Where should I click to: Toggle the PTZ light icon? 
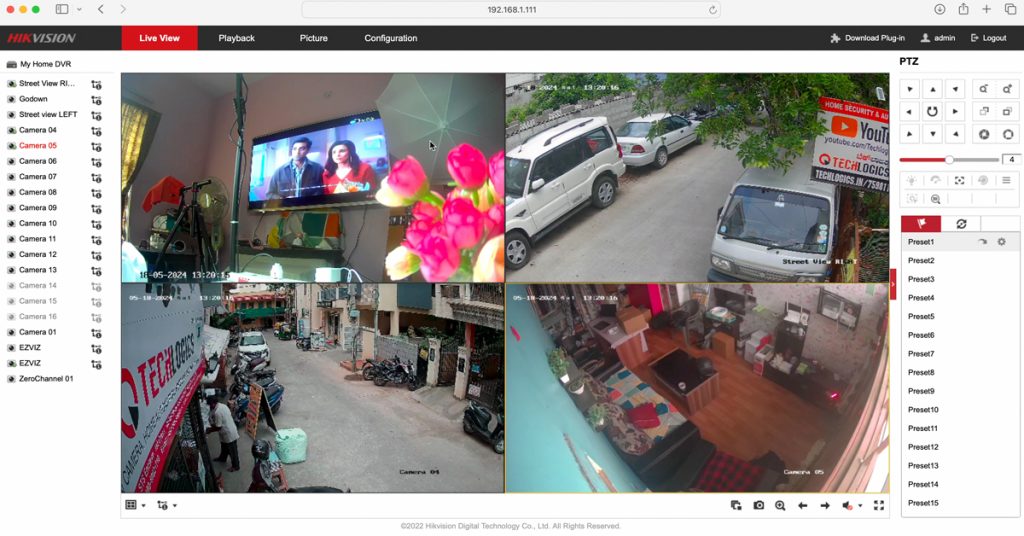point(910,180)
